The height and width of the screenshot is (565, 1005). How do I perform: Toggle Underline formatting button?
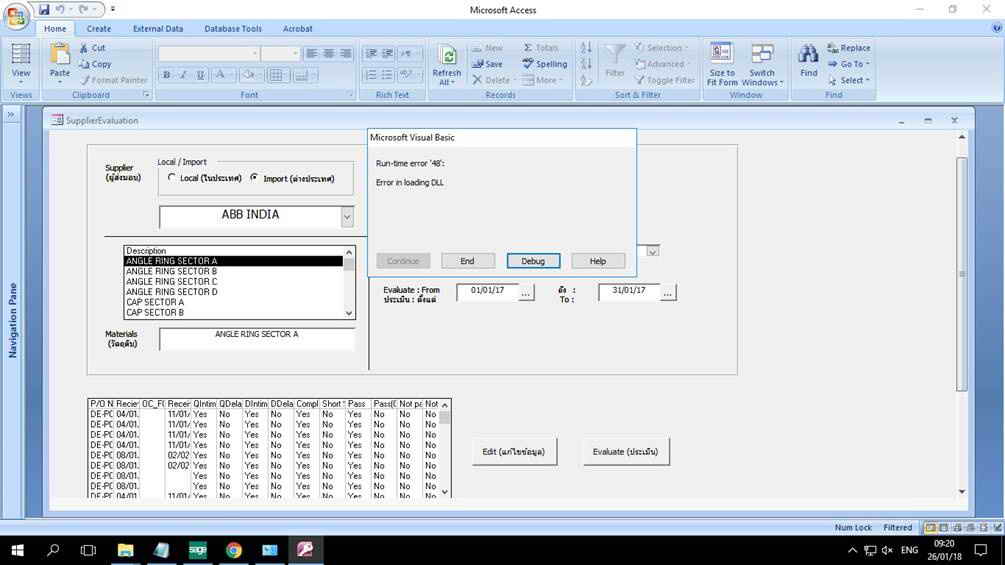point(200,75)
